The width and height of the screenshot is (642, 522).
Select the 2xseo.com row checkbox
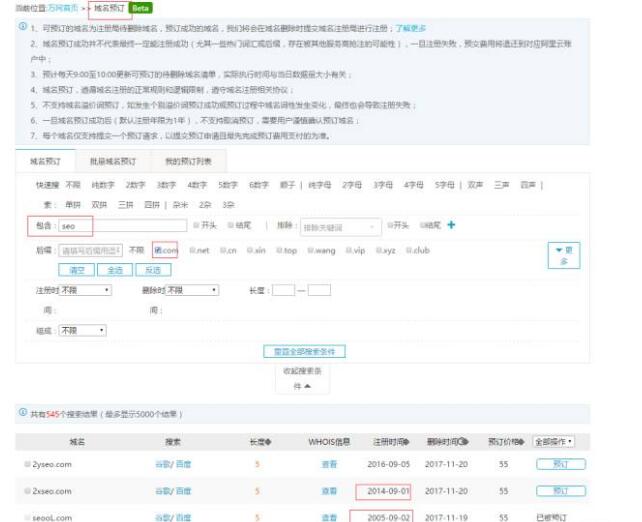[x=27, y=490]
